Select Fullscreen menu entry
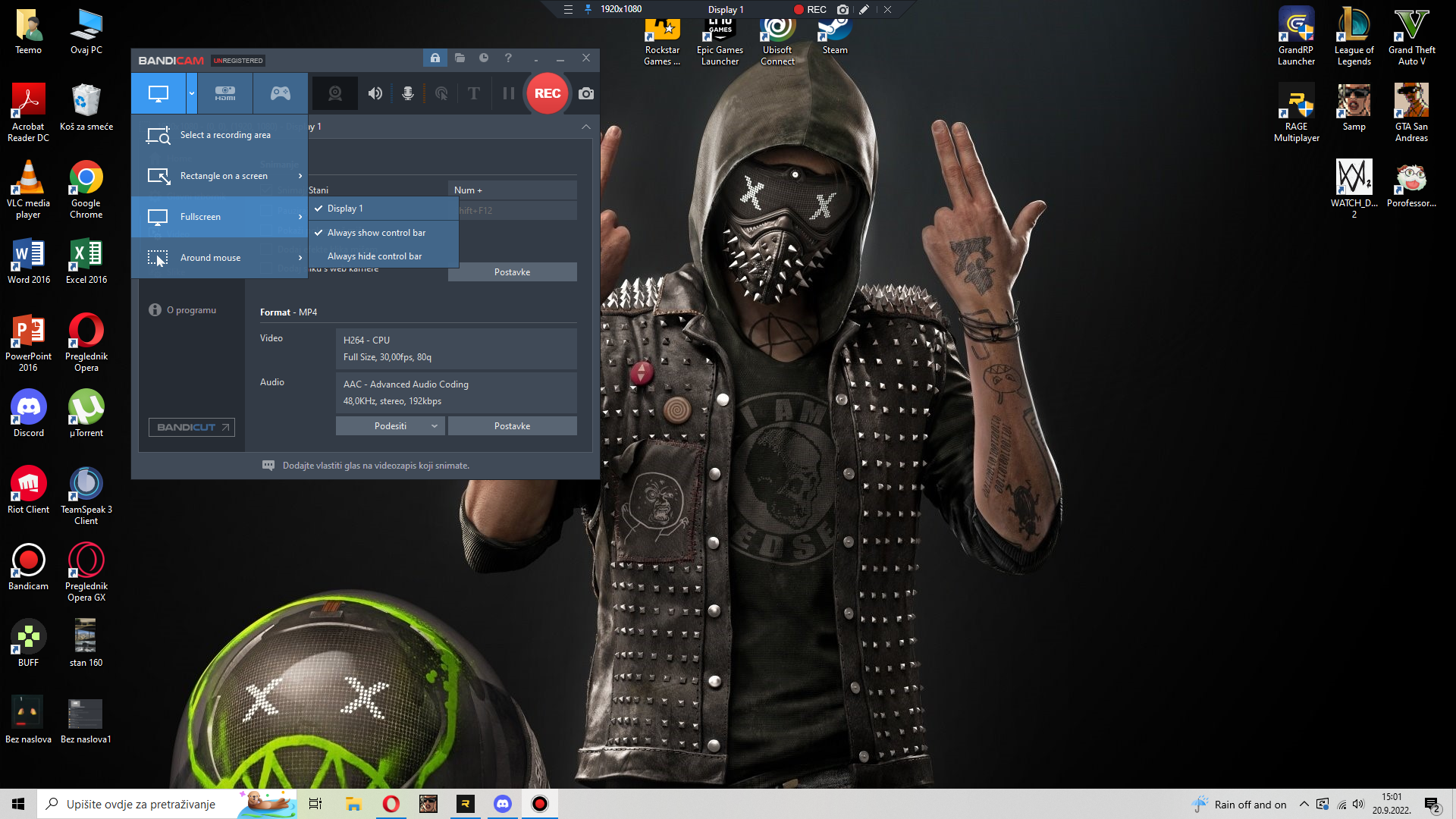 point(220,217)
